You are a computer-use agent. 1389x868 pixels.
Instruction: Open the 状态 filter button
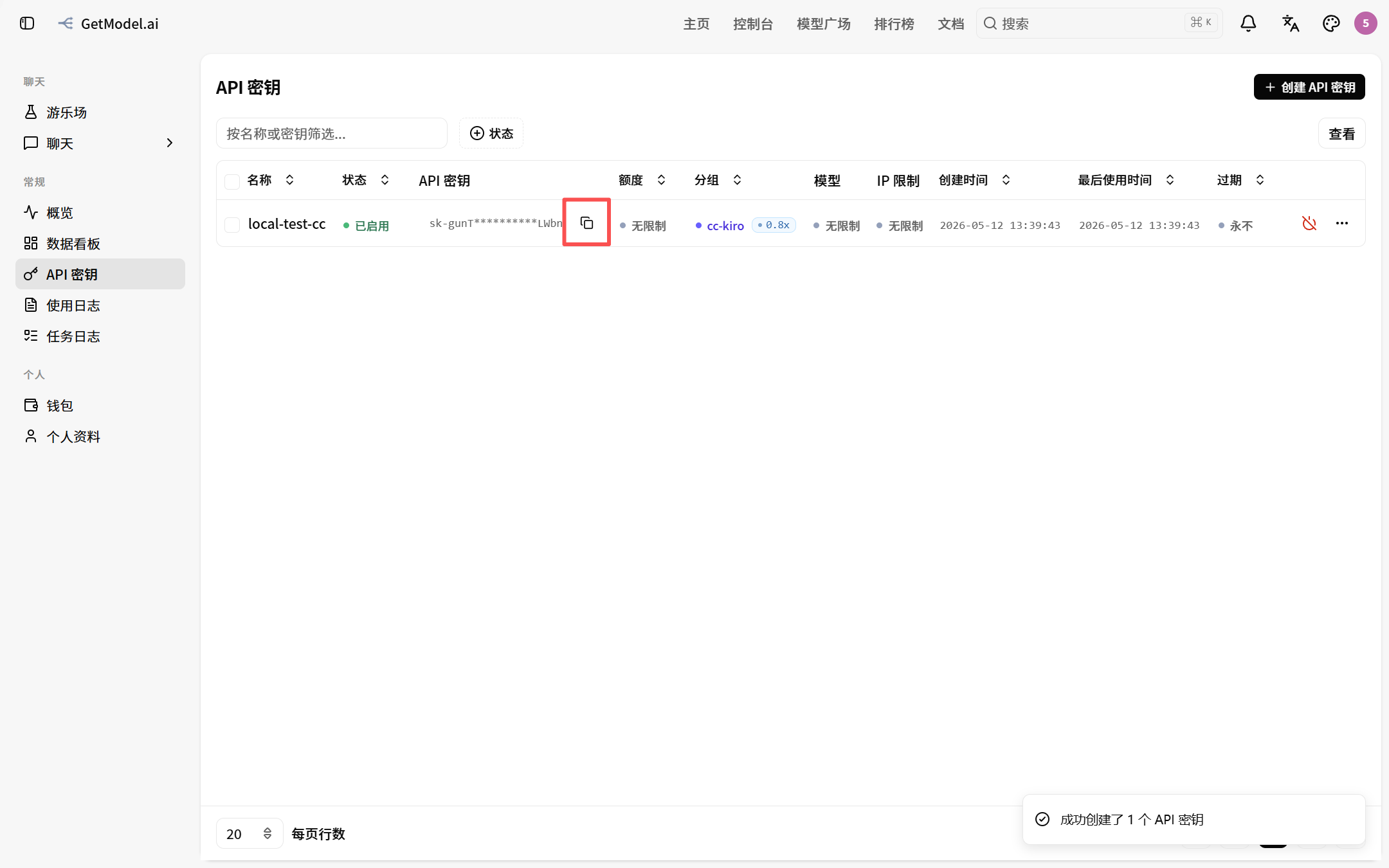(491, 133)
